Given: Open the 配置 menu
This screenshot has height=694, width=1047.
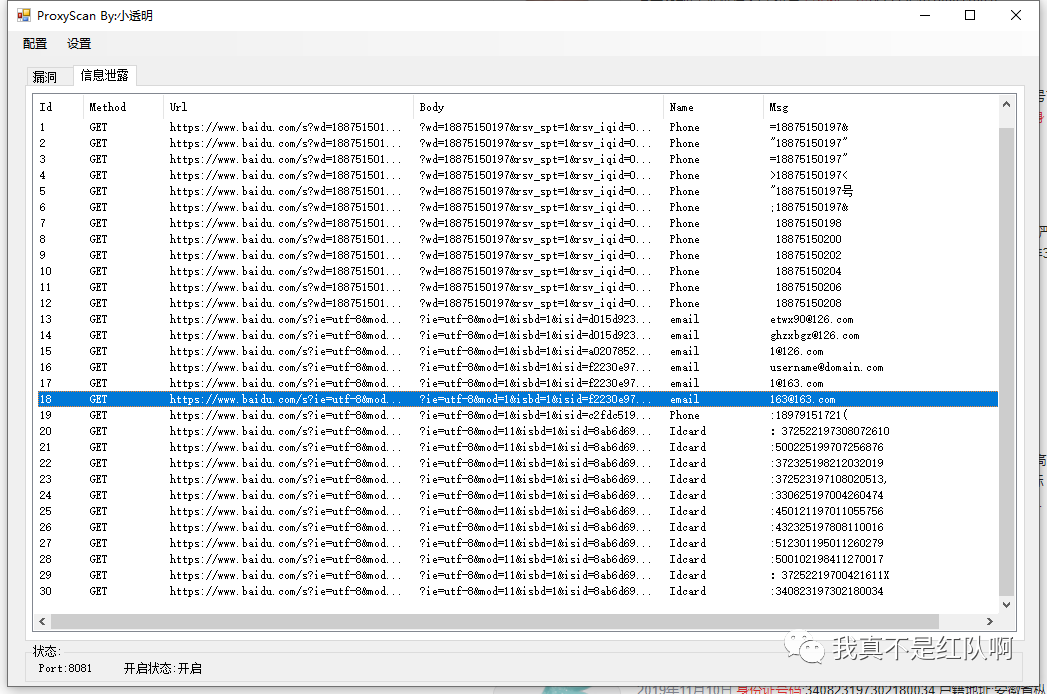Looking at the screenshot, I should (x=35, y=44).
